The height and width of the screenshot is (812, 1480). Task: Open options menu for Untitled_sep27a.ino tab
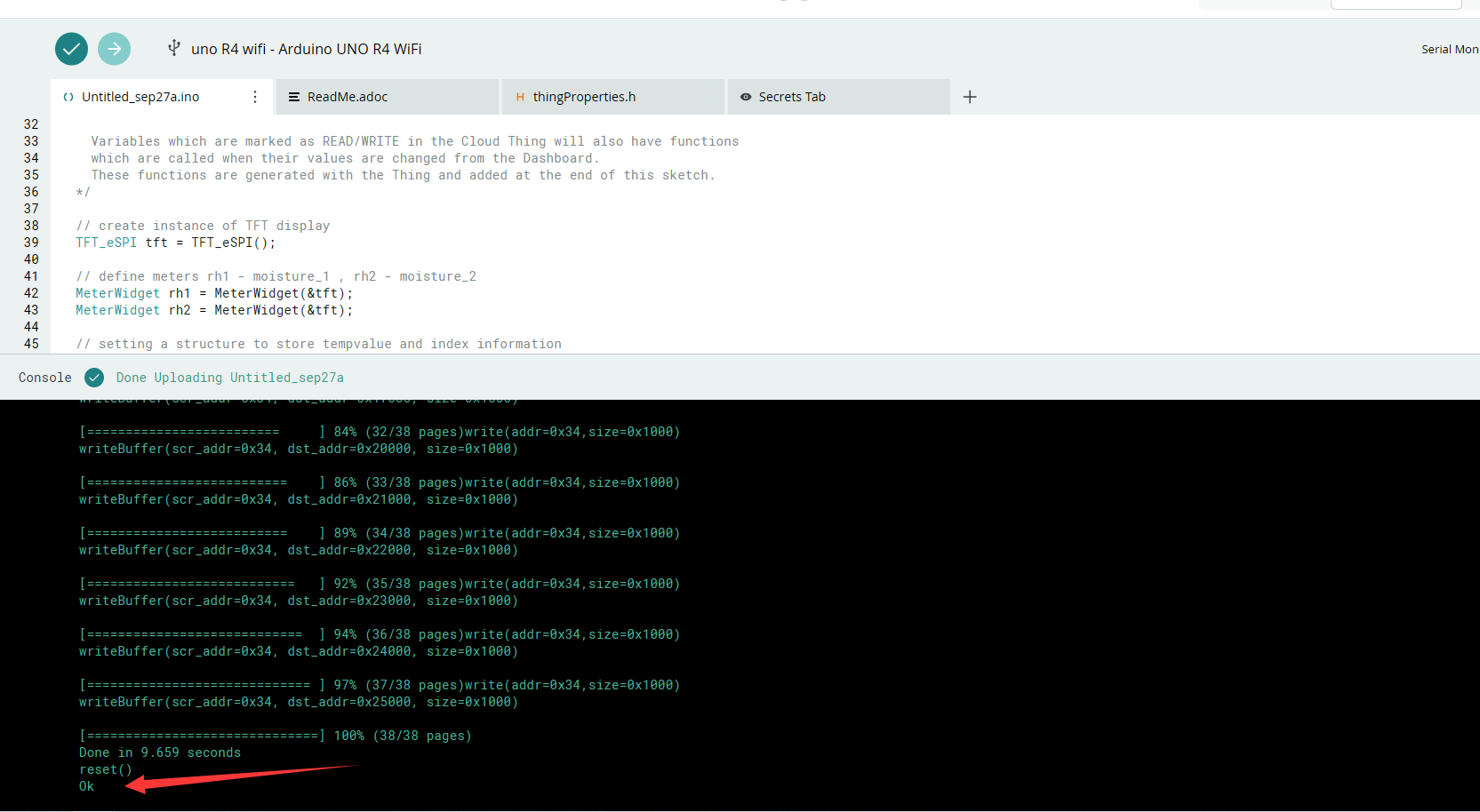(x=255, y=97)
